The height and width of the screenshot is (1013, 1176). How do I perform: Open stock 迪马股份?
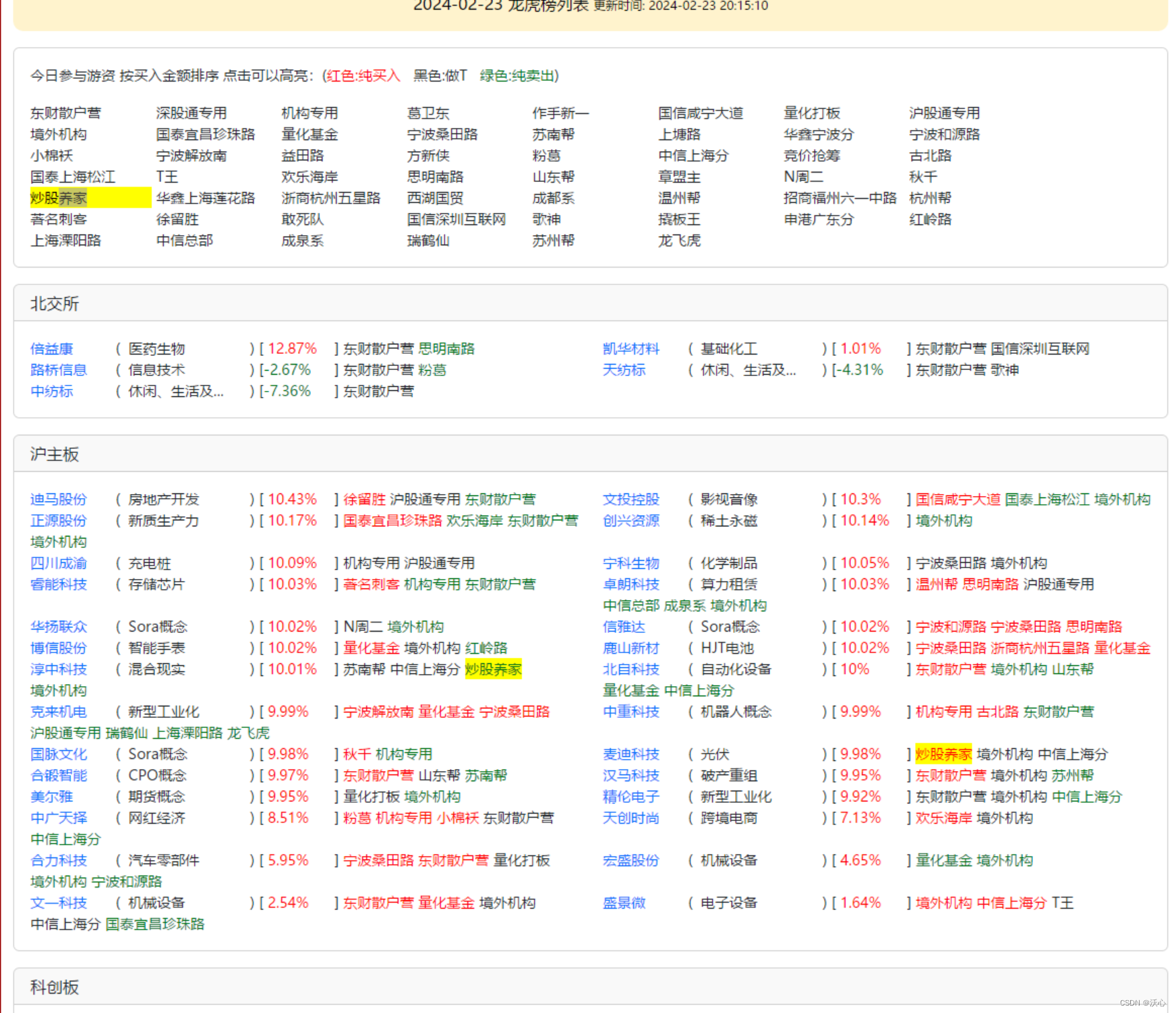click(59, 499)
